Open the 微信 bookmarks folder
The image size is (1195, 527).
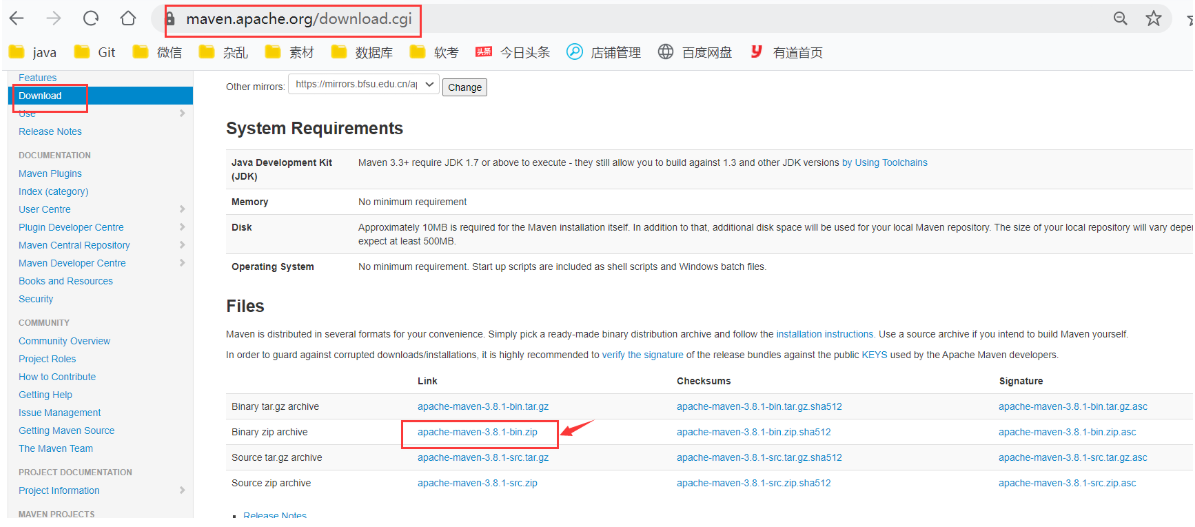pyautogui.click(x=157, y=53)
